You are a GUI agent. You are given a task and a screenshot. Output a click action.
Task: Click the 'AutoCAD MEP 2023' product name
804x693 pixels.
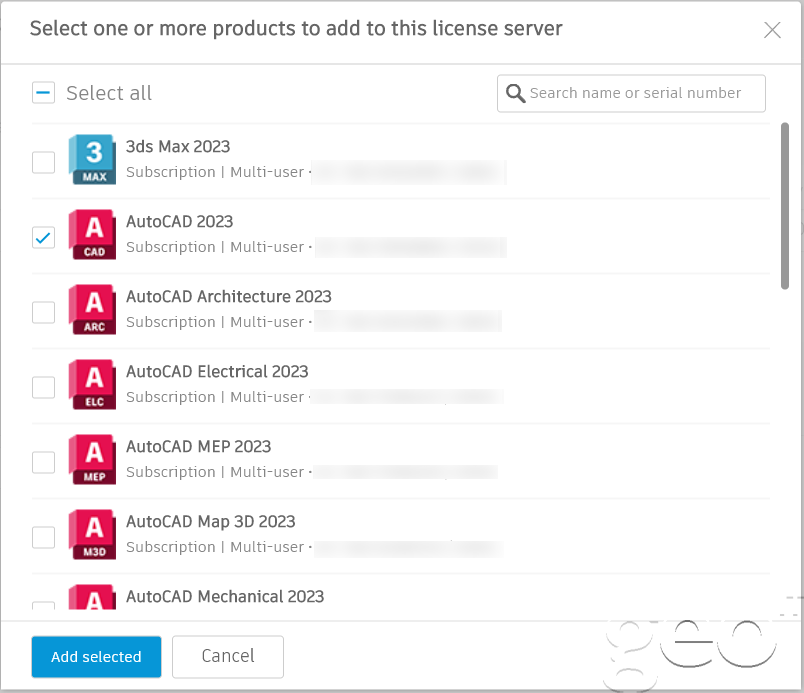click(198, 446)
